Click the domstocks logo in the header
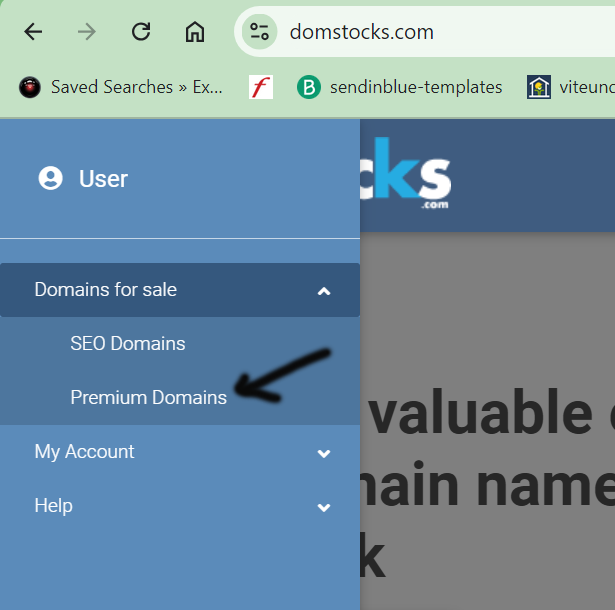Screen dimensions: 615x610 coord(407,176)
